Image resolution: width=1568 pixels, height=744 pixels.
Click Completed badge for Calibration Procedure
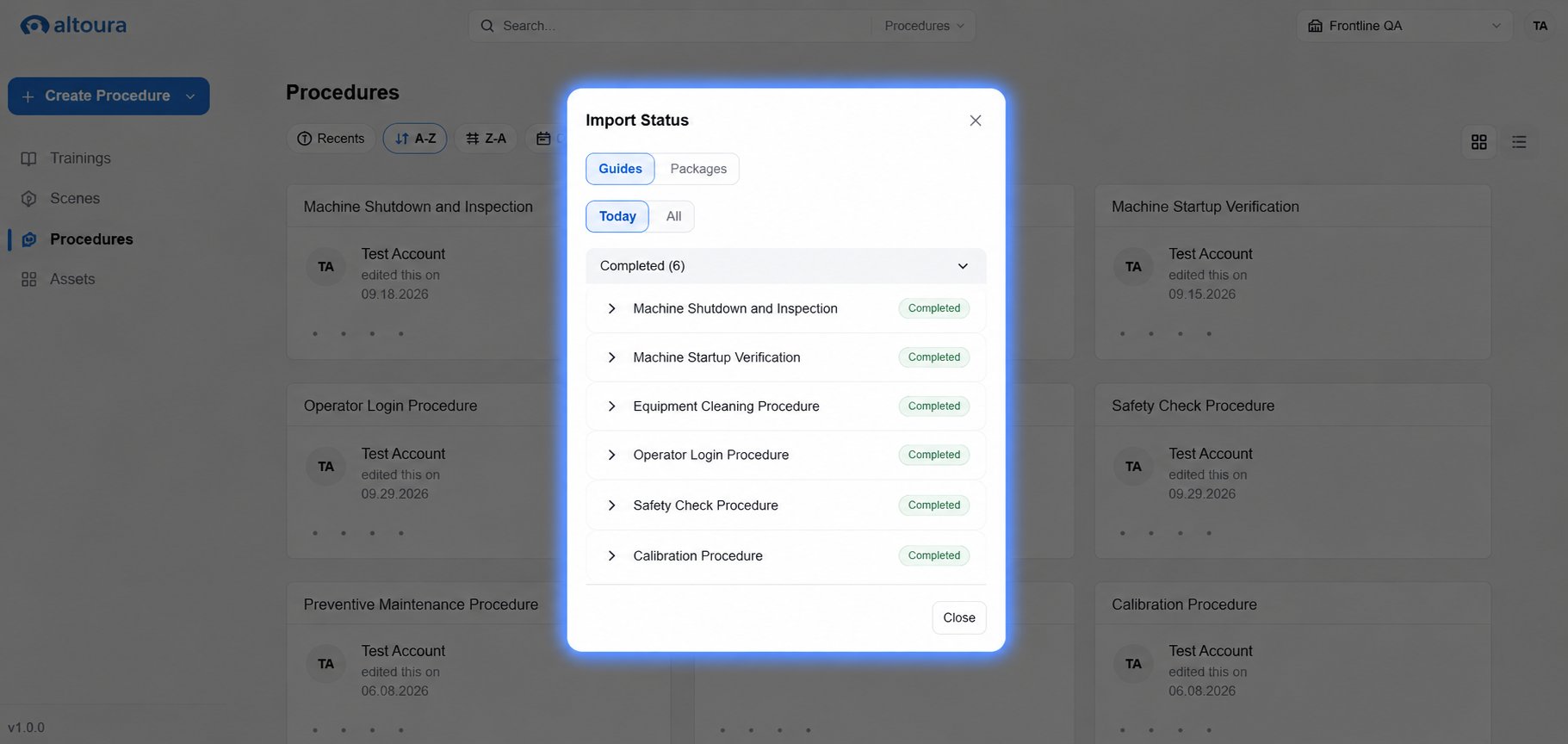(933, 555)
